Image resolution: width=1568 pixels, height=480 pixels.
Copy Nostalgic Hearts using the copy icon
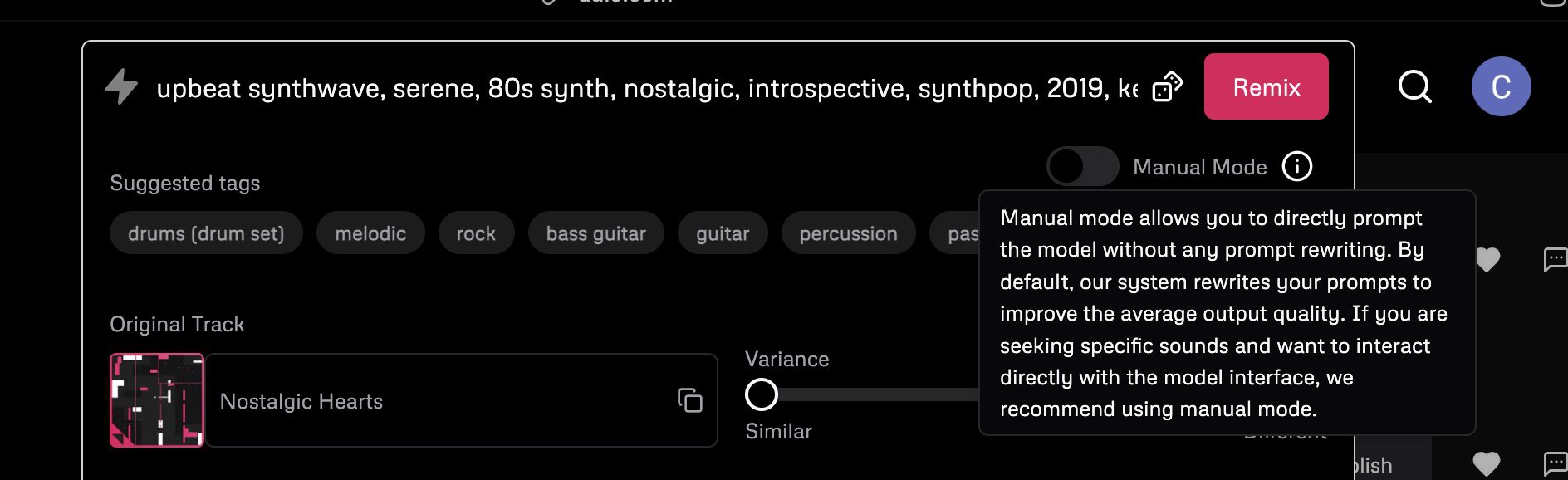[688, 400]
